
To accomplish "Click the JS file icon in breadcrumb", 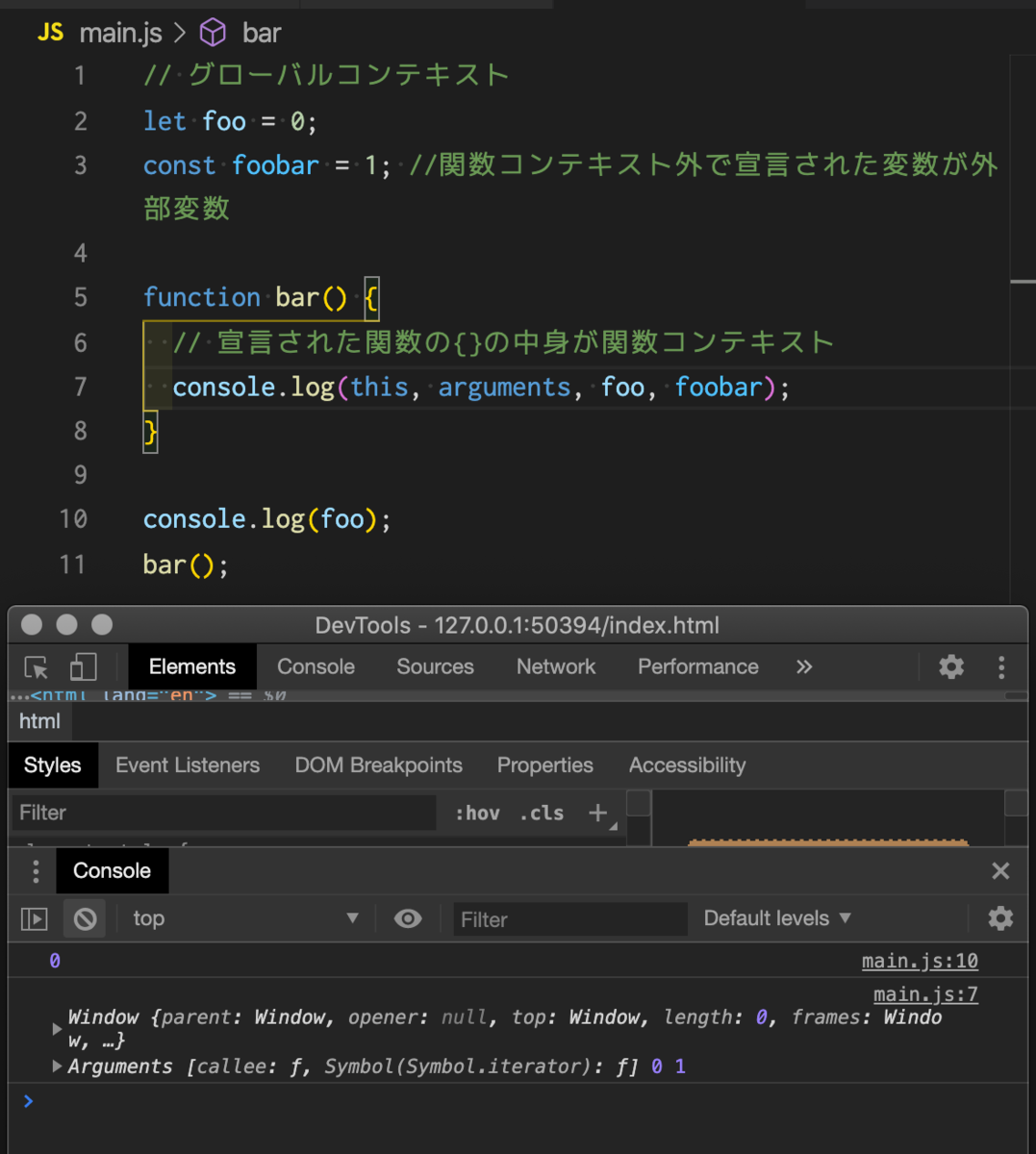I will pos(50,33).
